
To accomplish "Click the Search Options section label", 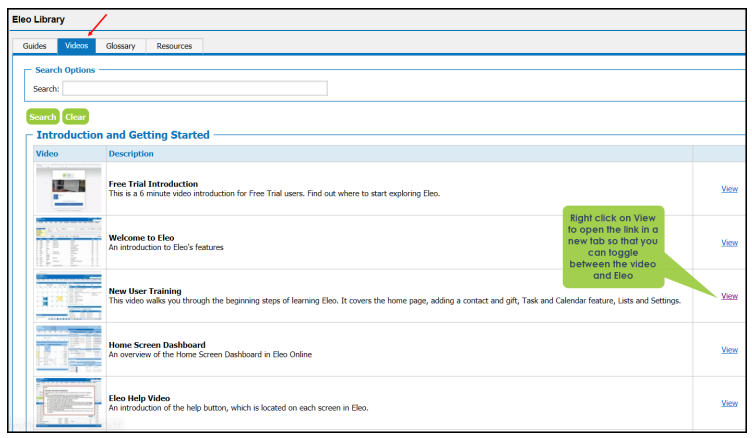I will click(65, 70).
